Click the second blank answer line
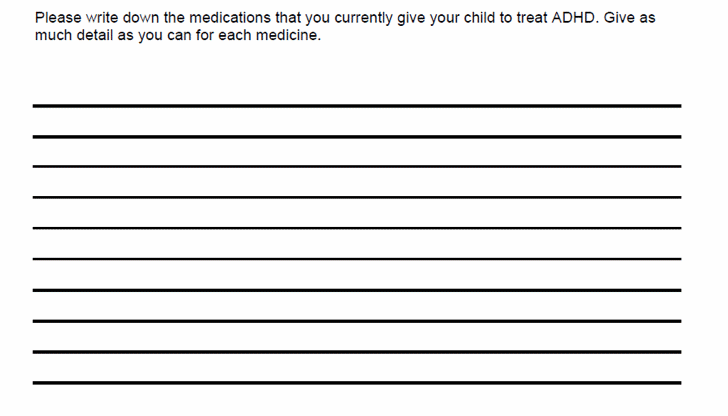 tap(356, 136)
